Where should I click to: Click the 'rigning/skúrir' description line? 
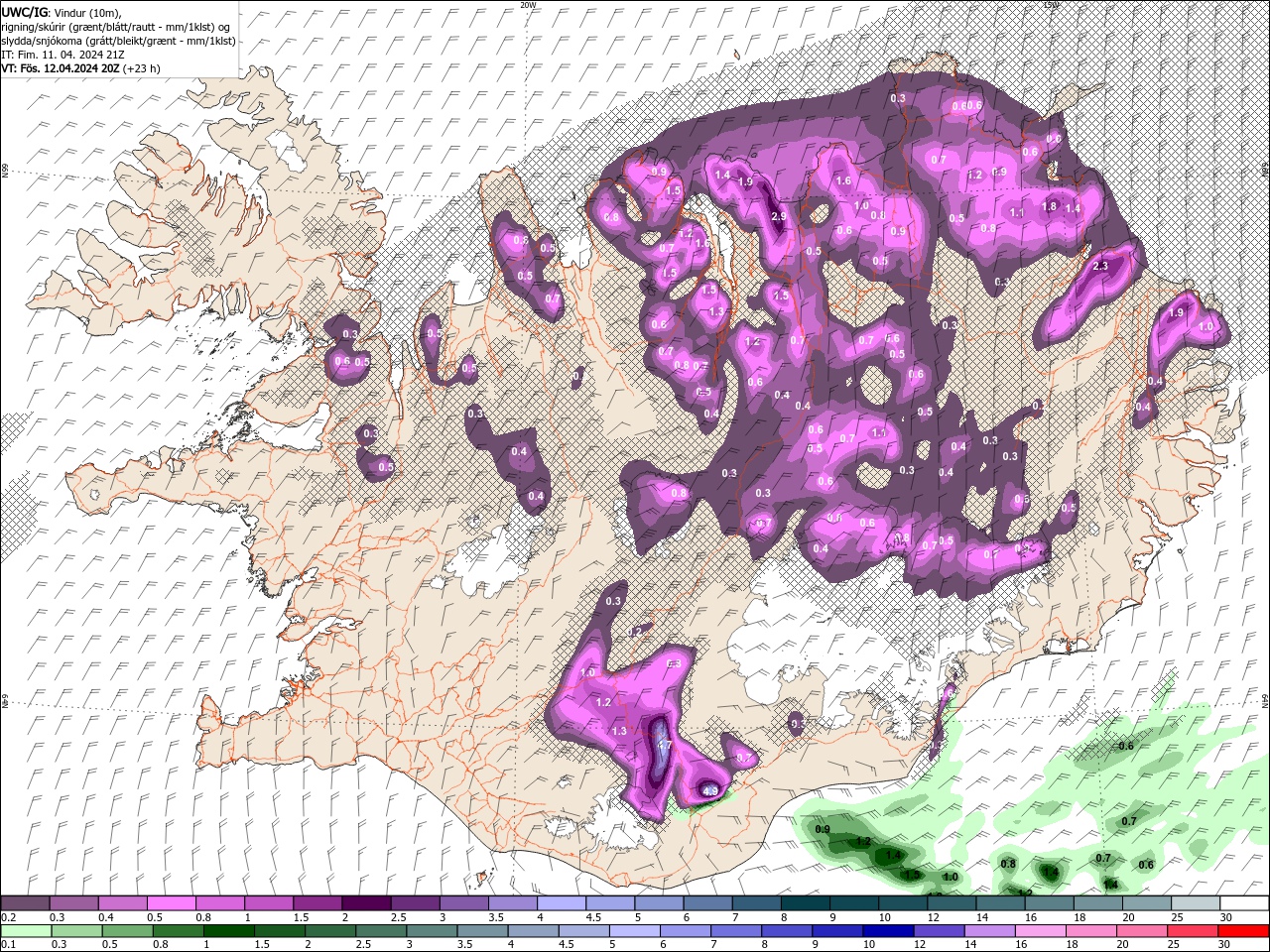(117, 27)
